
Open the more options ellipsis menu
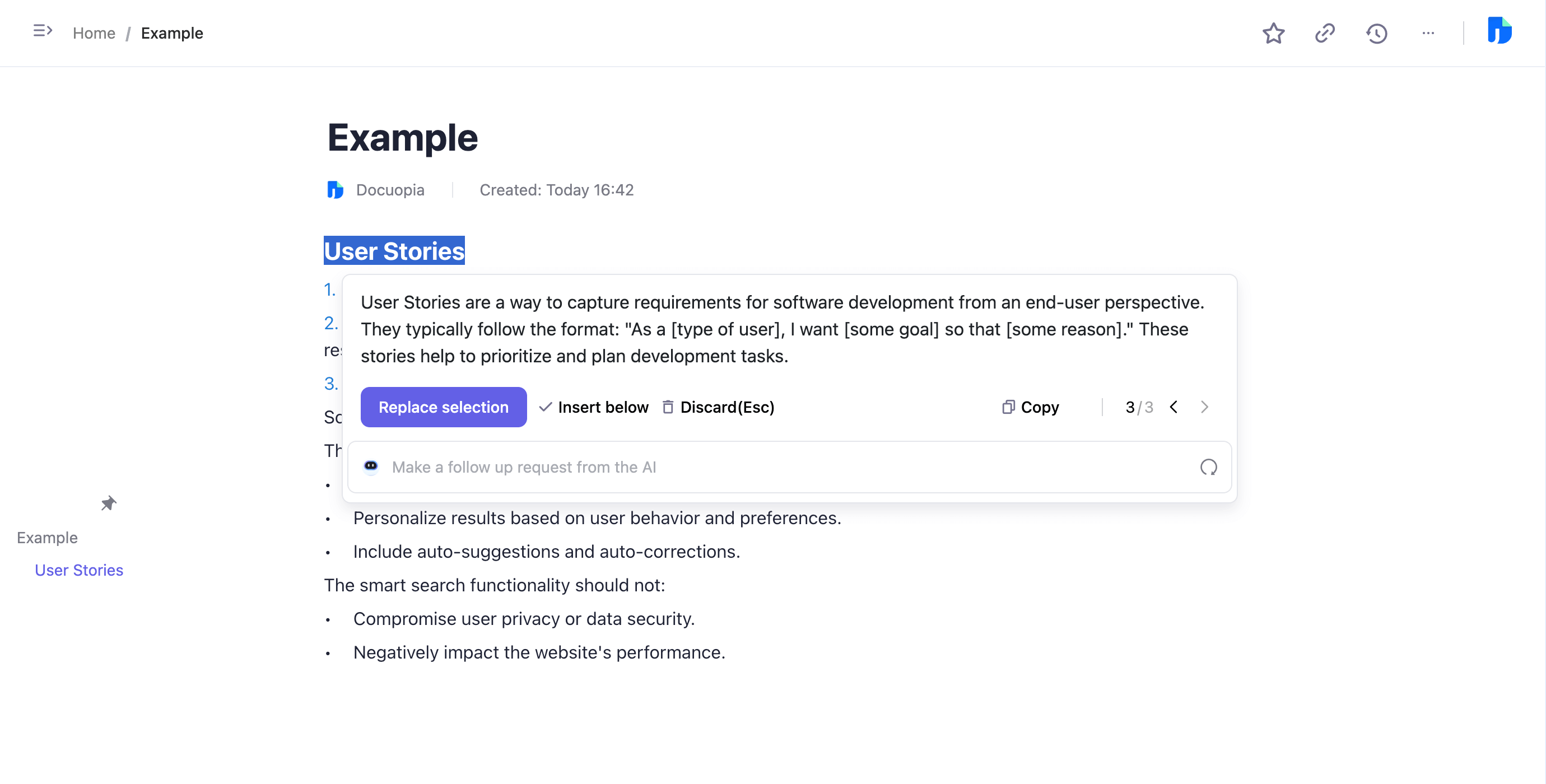pyautogui.click(x=1429, y=34)
